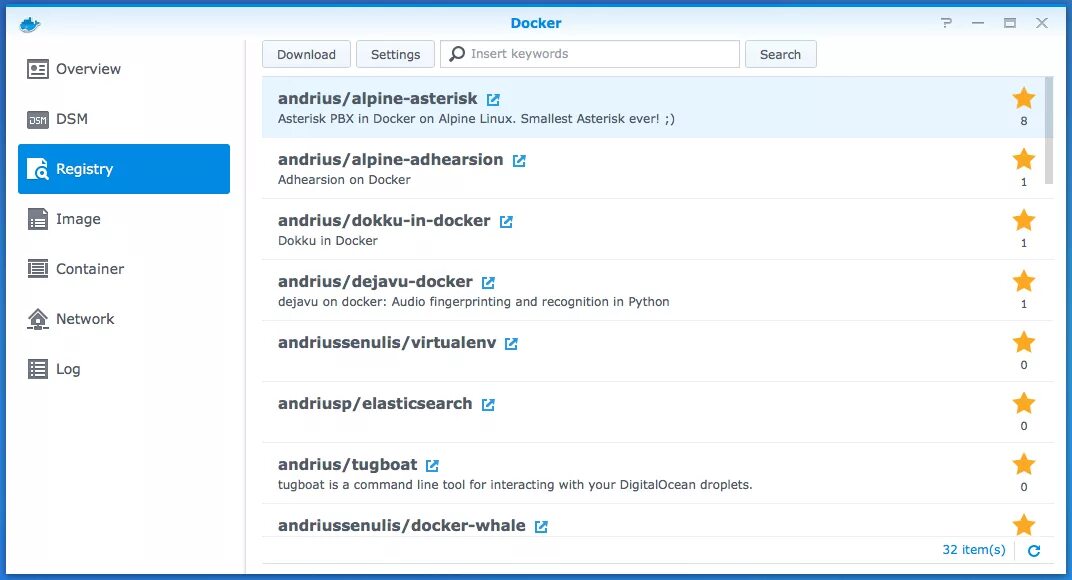Viewport: 1072px width, 580px height.
Task: Click the star icon for andrius/alpine-asterisk
Action: click(1023, 98)
